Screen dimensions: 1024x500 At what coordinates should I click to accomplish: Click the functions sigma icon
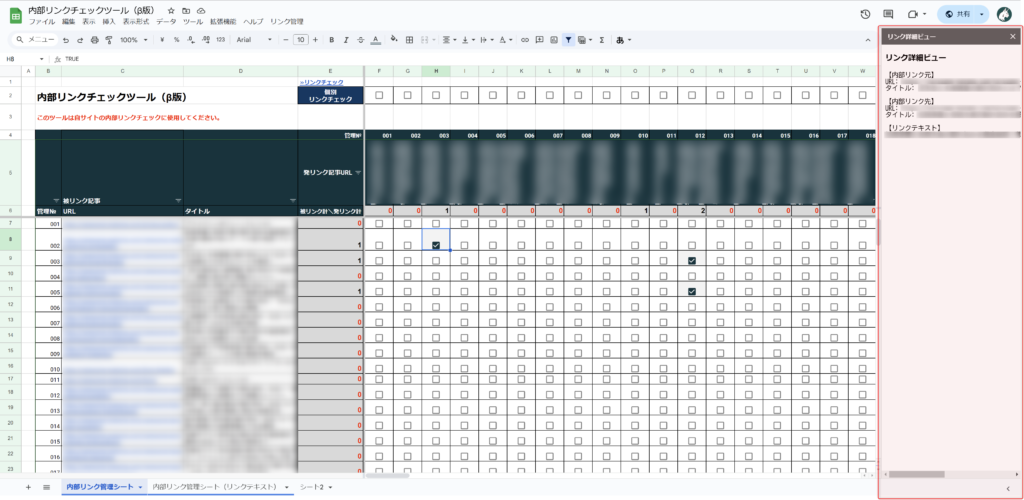(600, 40)
